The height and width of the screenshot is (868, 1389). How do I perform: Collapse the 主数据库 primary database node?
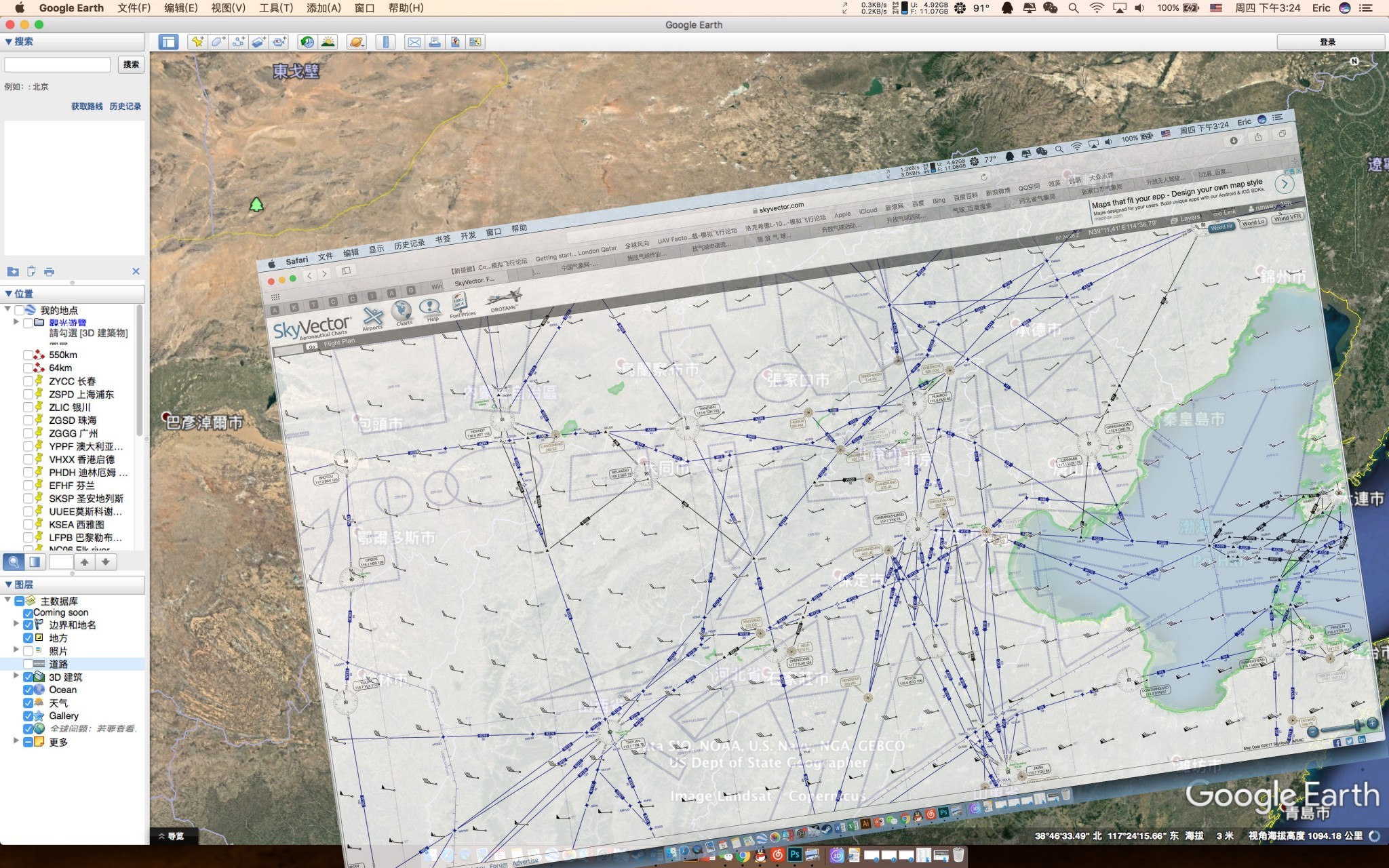tap(8, 600)
